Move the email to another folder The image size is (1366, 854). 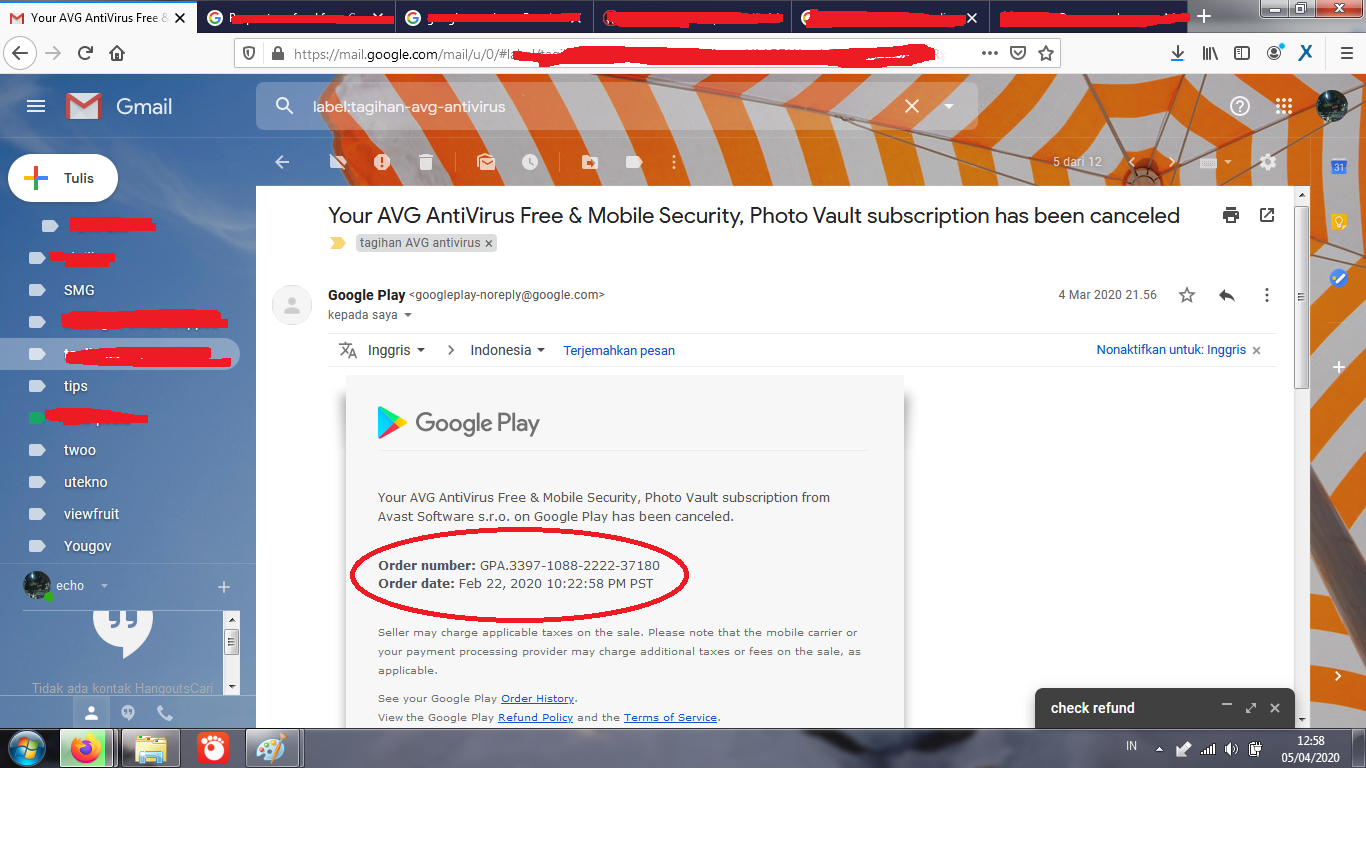(x=590, y=162)
